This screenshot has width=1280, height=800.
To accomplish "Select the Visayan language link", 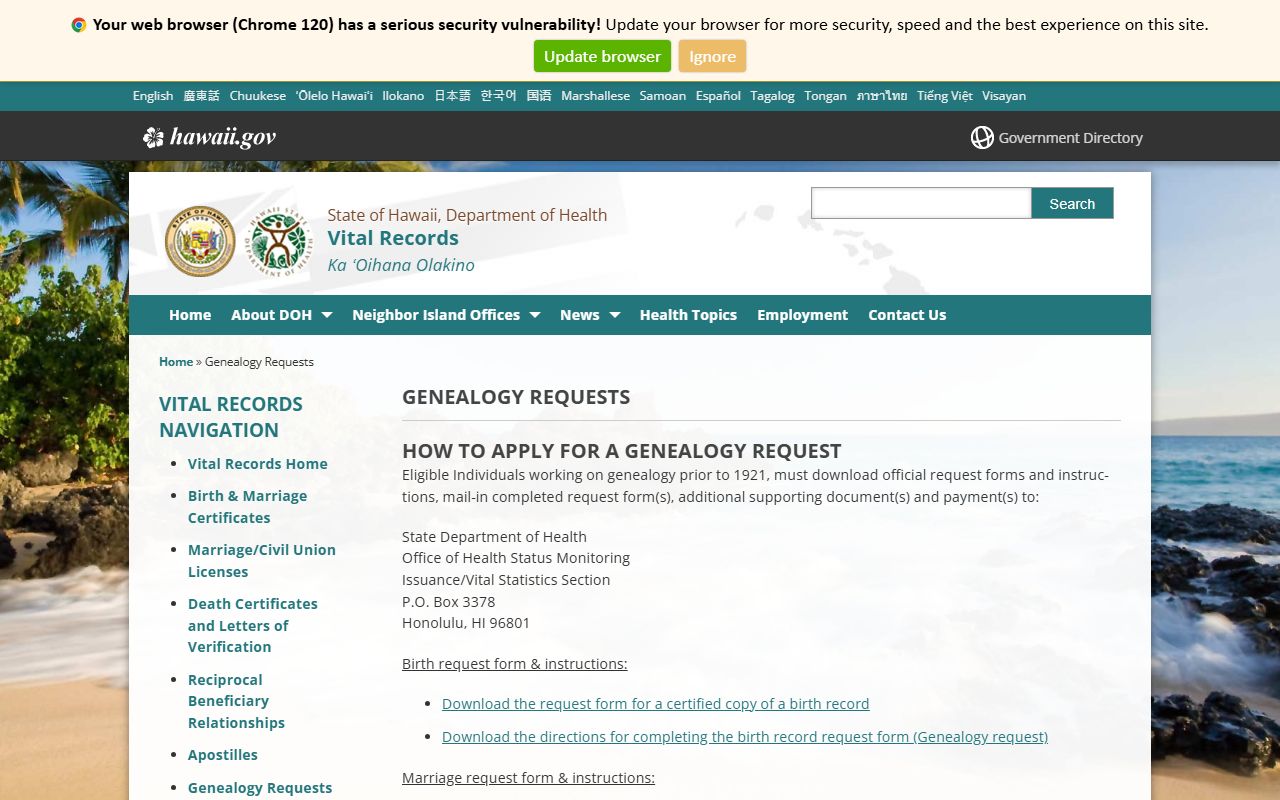I will (x=1004, y=96).
